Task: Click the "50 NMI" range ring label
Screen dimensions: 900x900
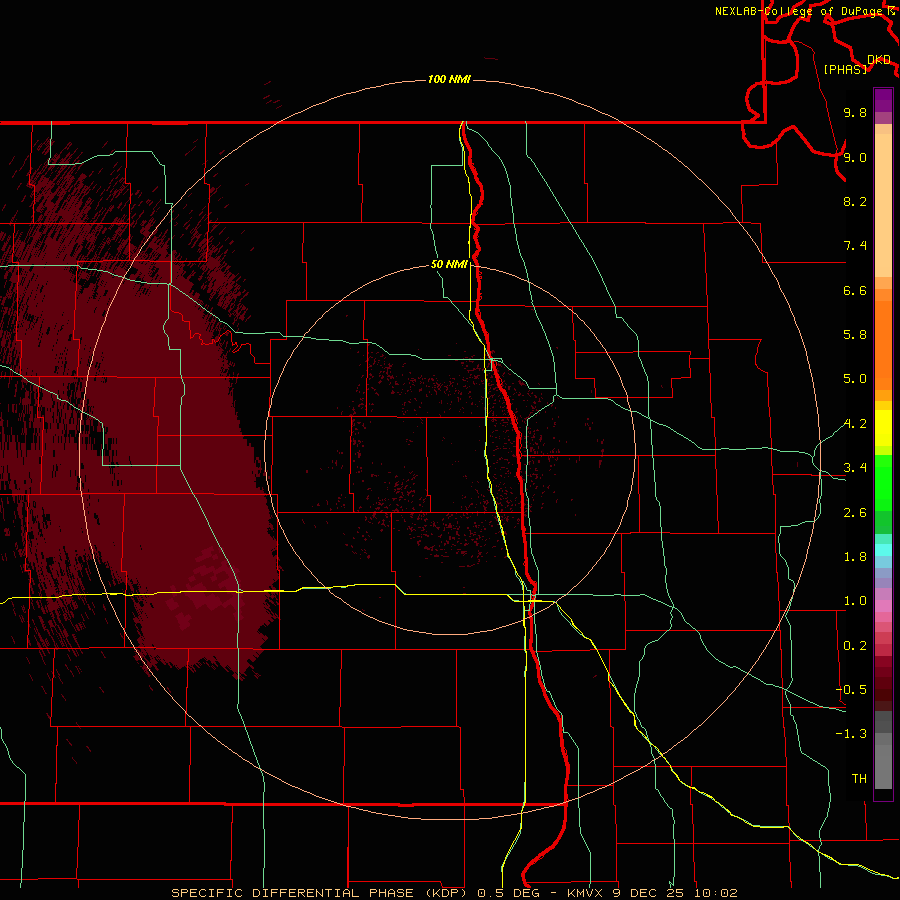Action: click(449, 265)
